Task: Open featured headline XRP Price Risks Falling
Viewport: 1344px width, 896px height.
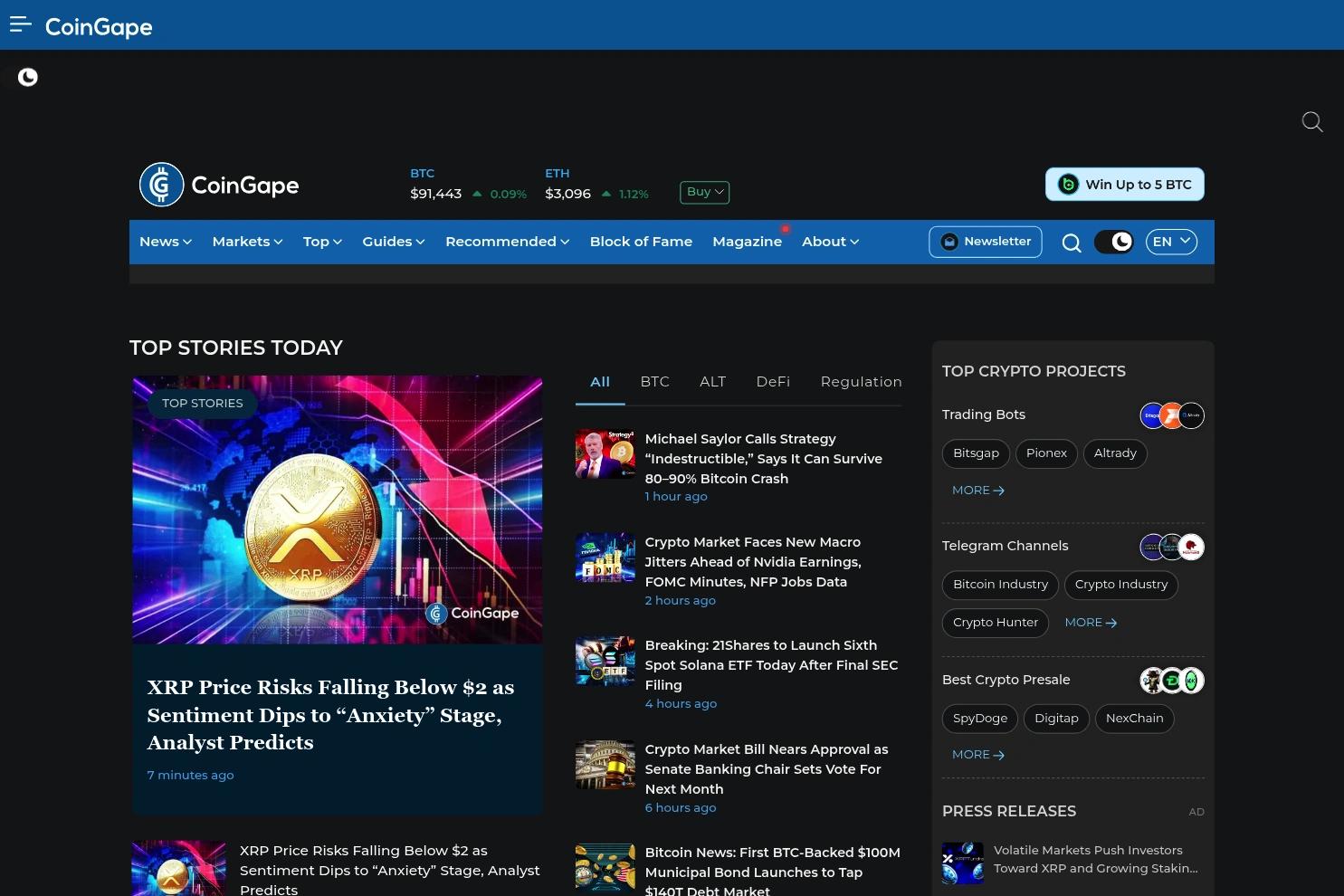Action: coord(330,715)
